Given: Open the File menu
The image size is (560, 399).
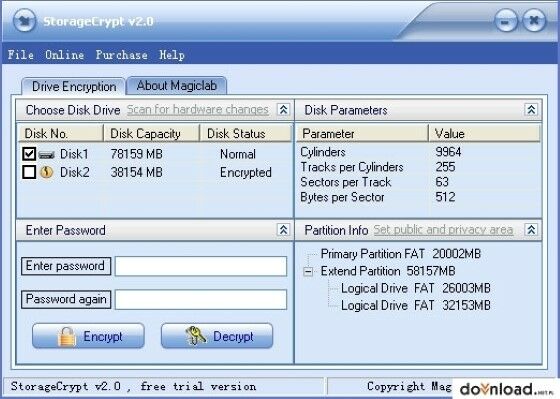Looking at the screenshot, I should tap(21, 55).
